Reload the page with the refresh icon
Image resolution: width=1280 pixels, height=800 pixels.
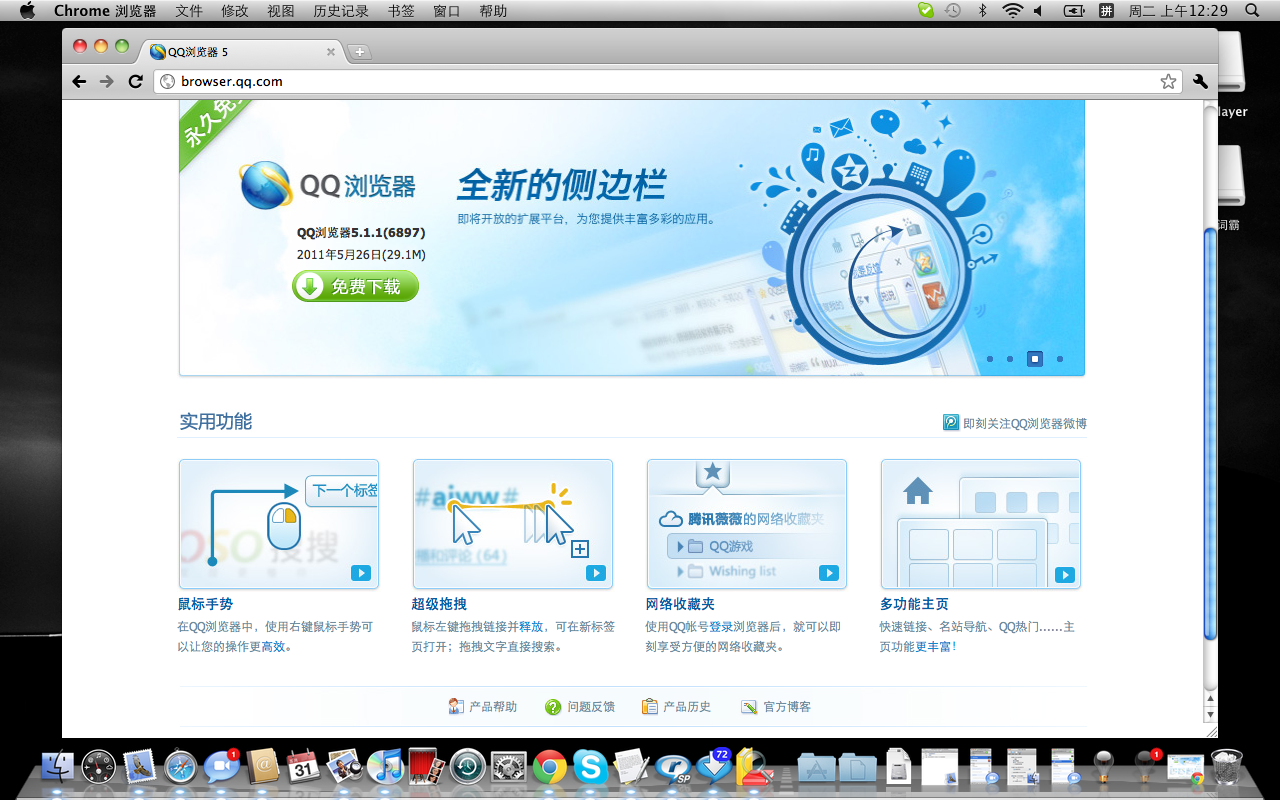tap(135, 82)
